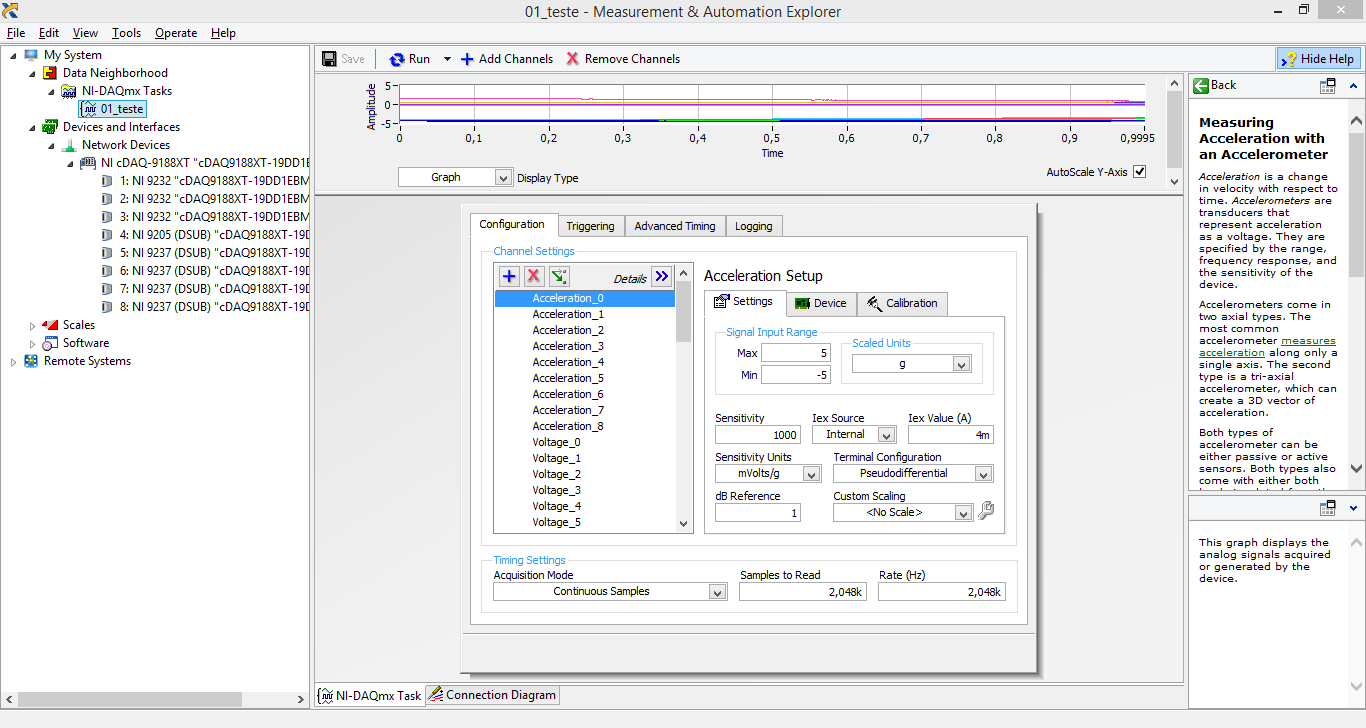Expand the Scales tree node
Screen dimensions: 1366x728
pyautogui.click(x=32, y=326)
